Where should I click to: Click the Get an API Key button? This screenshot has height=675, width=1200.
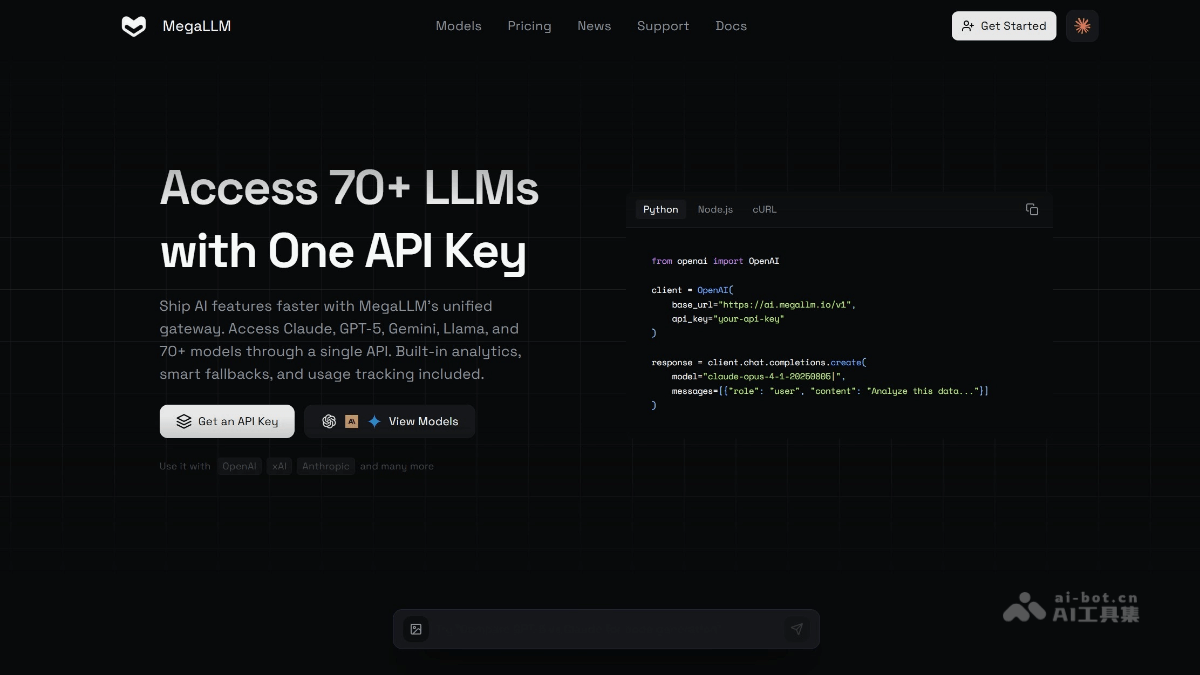(227, 421)
